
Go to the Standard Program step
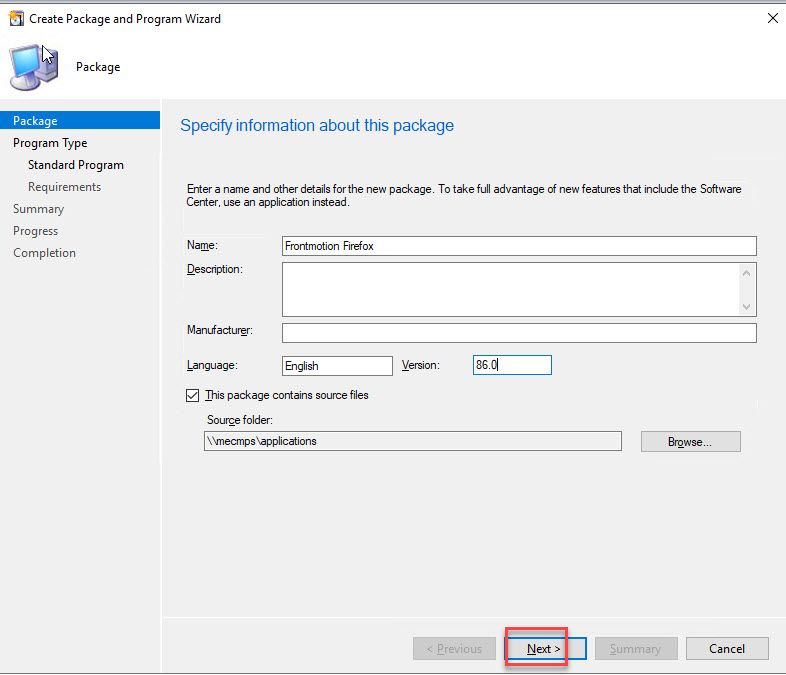(76, 165)
